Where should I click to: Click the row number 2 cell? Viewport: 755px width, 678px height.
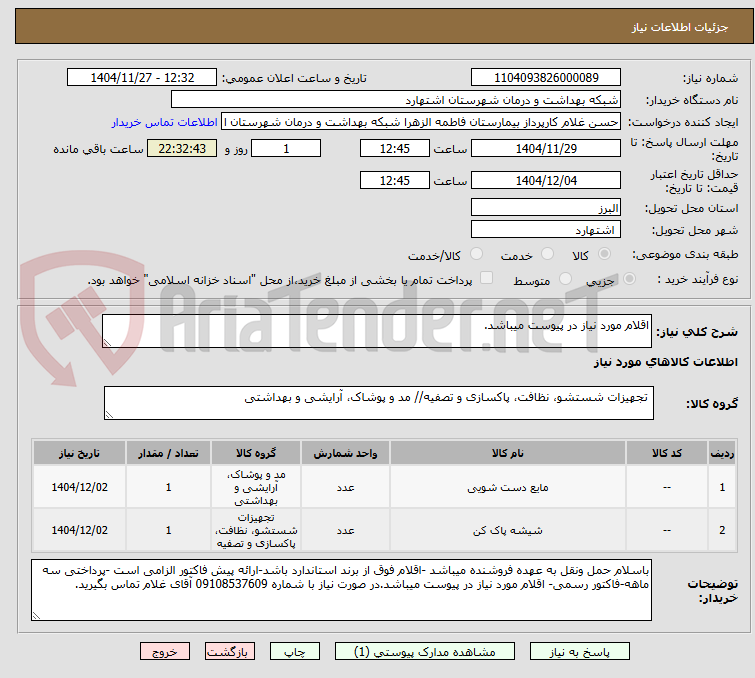[x=722, y=530]
